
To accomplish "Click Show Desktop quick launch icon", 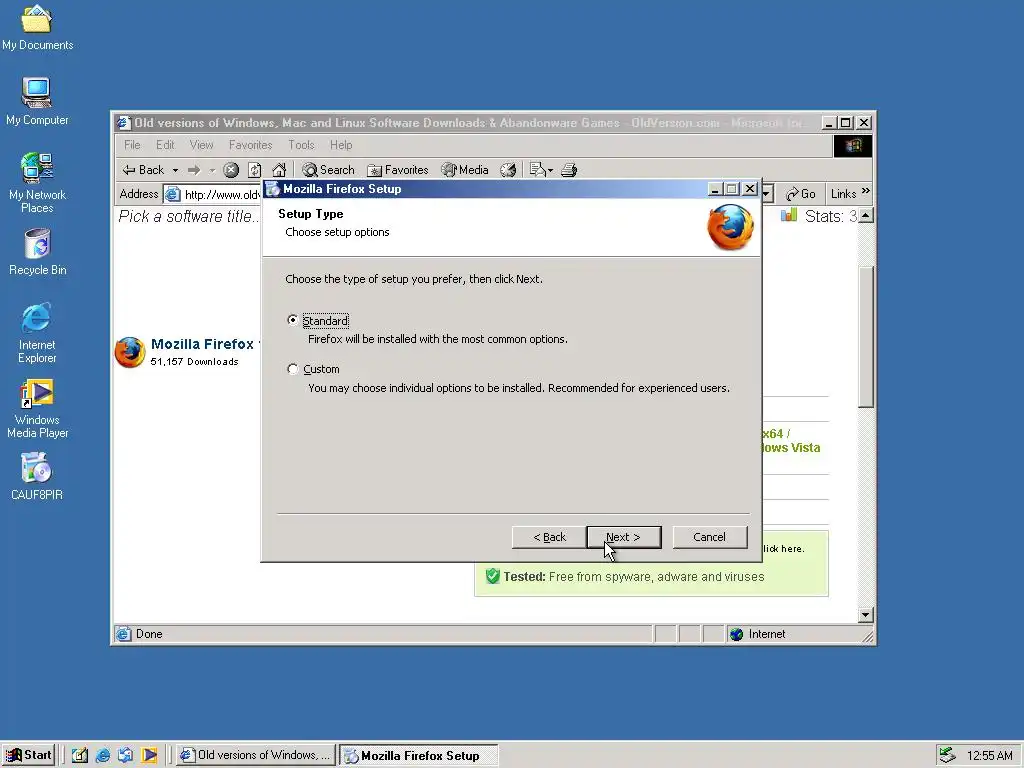I will (80, 756).
